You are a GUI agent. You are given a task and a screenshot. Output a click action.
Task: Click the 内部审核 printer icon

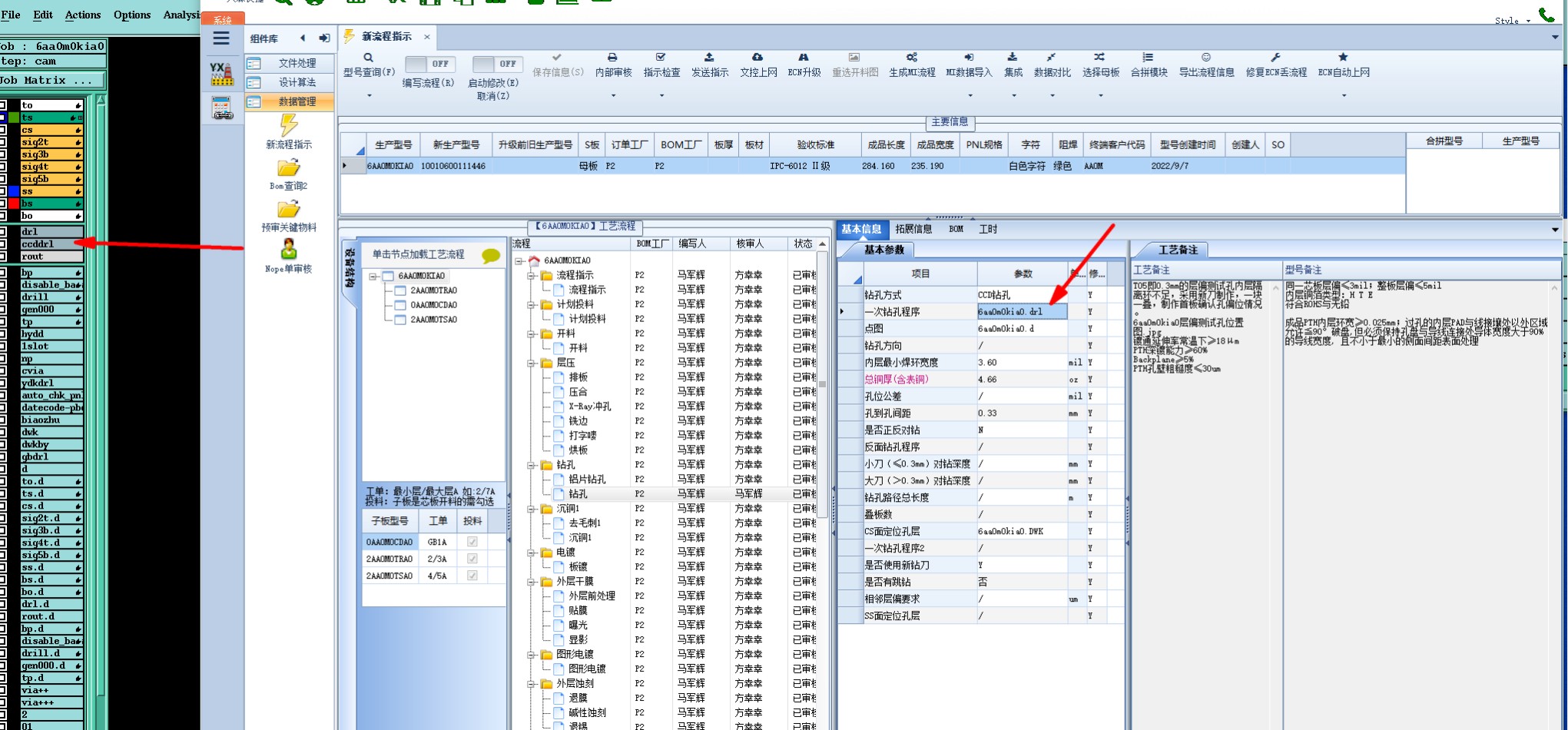coord(612,58)
